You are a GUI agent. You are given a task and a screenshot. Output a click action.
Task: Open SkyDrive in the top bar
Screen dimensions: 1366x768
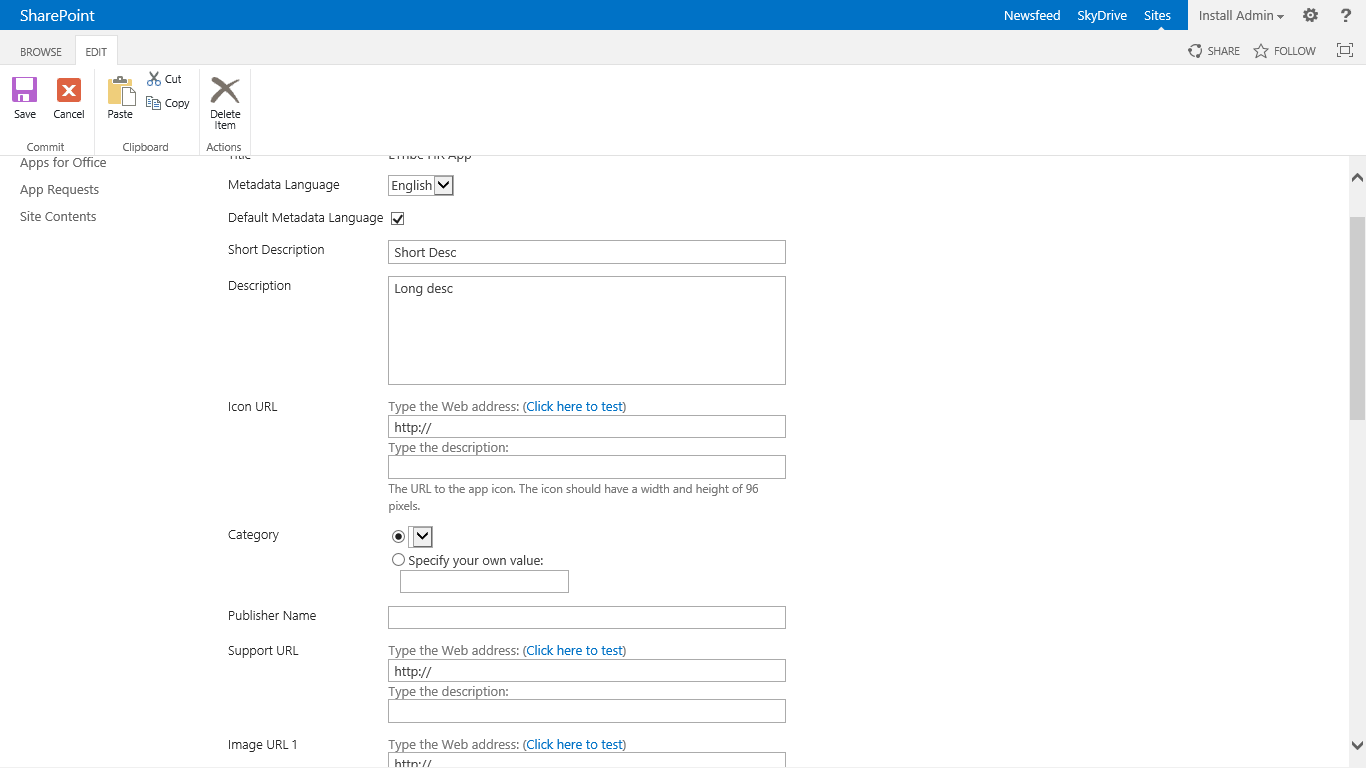(1102, 15)
